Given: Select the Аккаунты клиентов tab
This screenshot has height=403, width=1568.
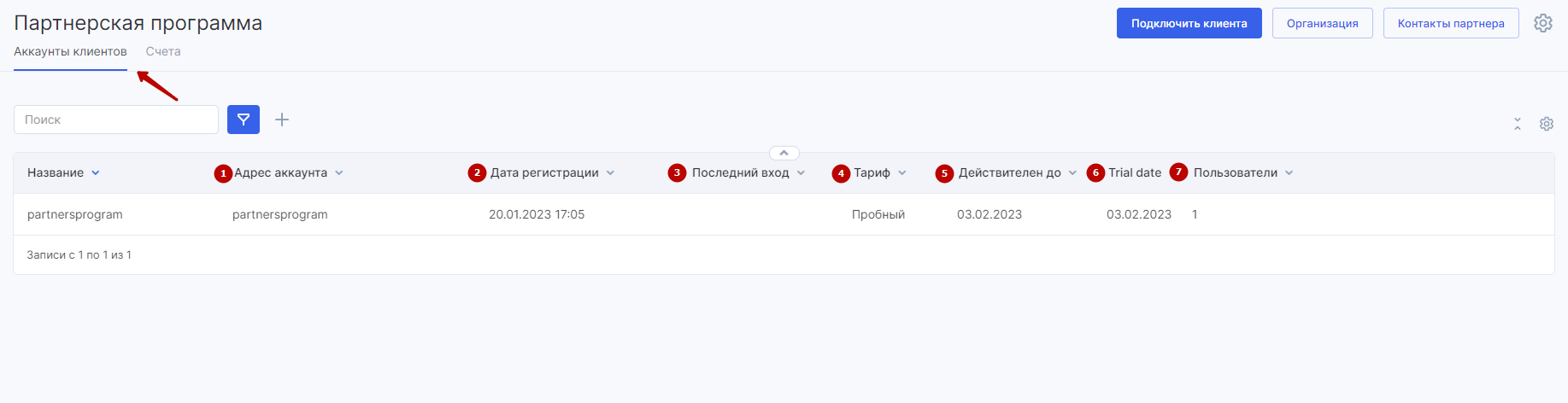Looking at the screenshot, I should pyautogui.click(x=70, y=51).
